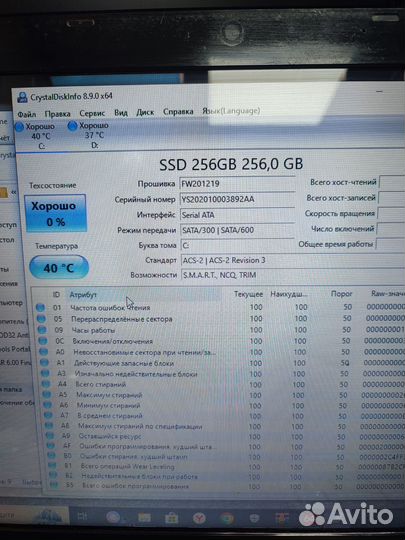Select the Изначально недействительные блоки row
Screen dimensions: 405x540
point(223,373)
